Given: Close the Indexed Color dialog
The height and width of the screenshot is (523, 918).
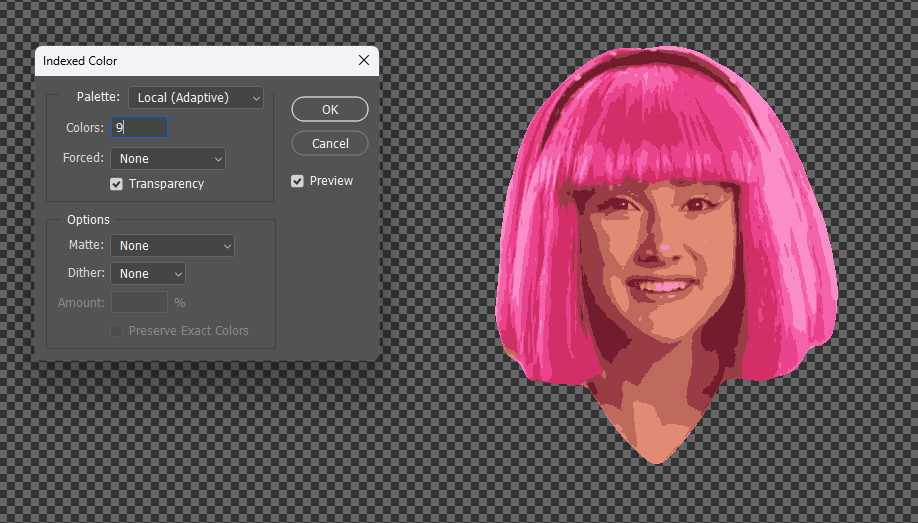Looking at the screenshot, I should pos(364,61).
